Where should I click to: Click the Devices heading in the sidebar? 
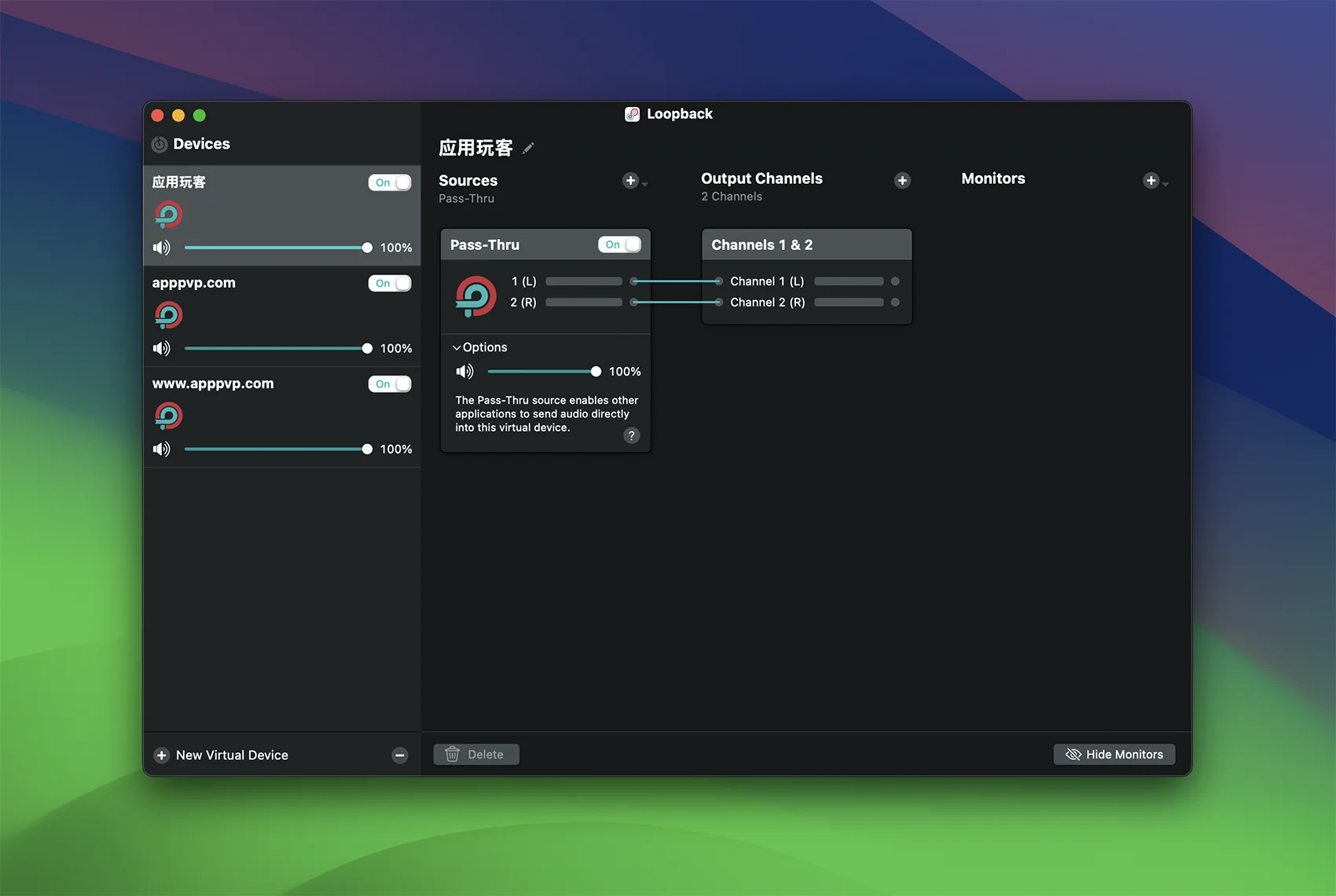201,144
